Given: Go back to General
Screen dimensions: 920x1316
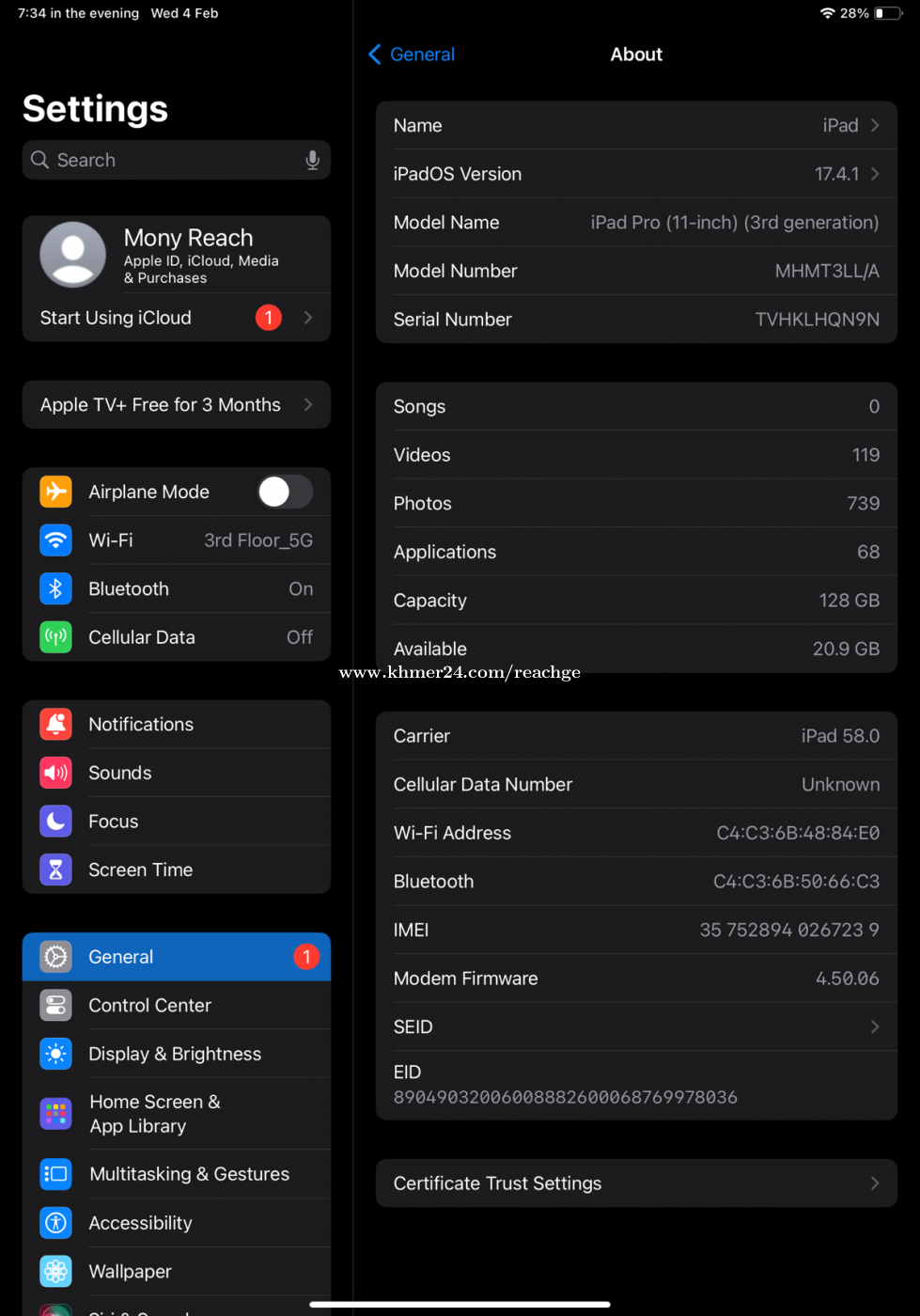Looking at the screenshot, I should [x=412, y=55].
